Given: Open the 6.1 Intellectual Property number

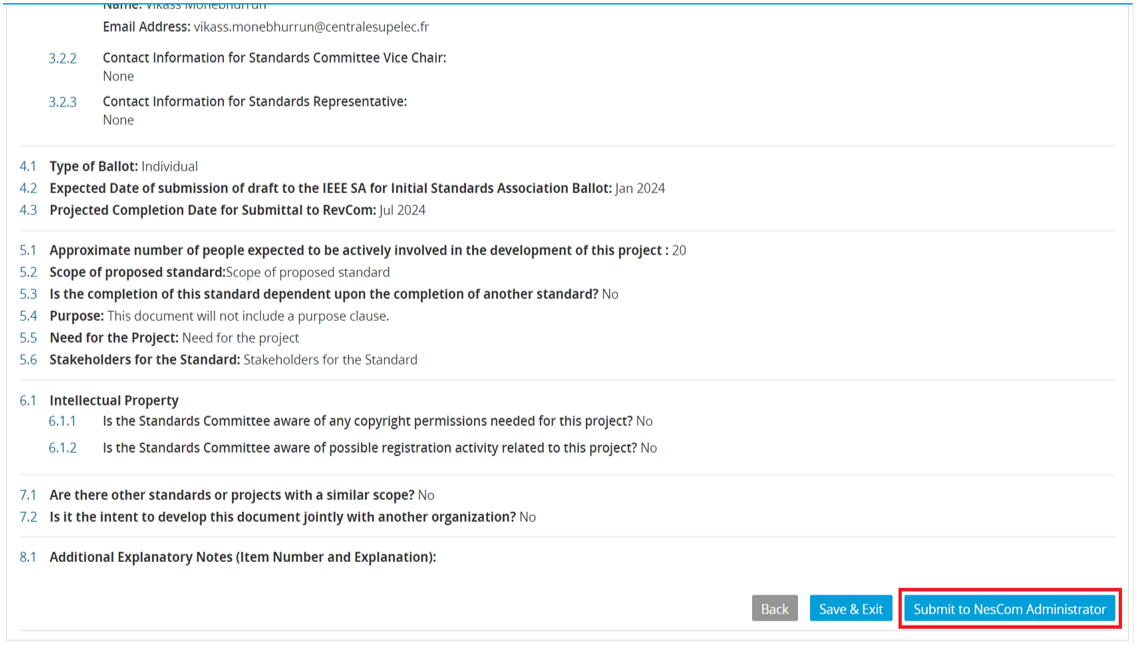Looking at the screenshot, I should (28, 401).
